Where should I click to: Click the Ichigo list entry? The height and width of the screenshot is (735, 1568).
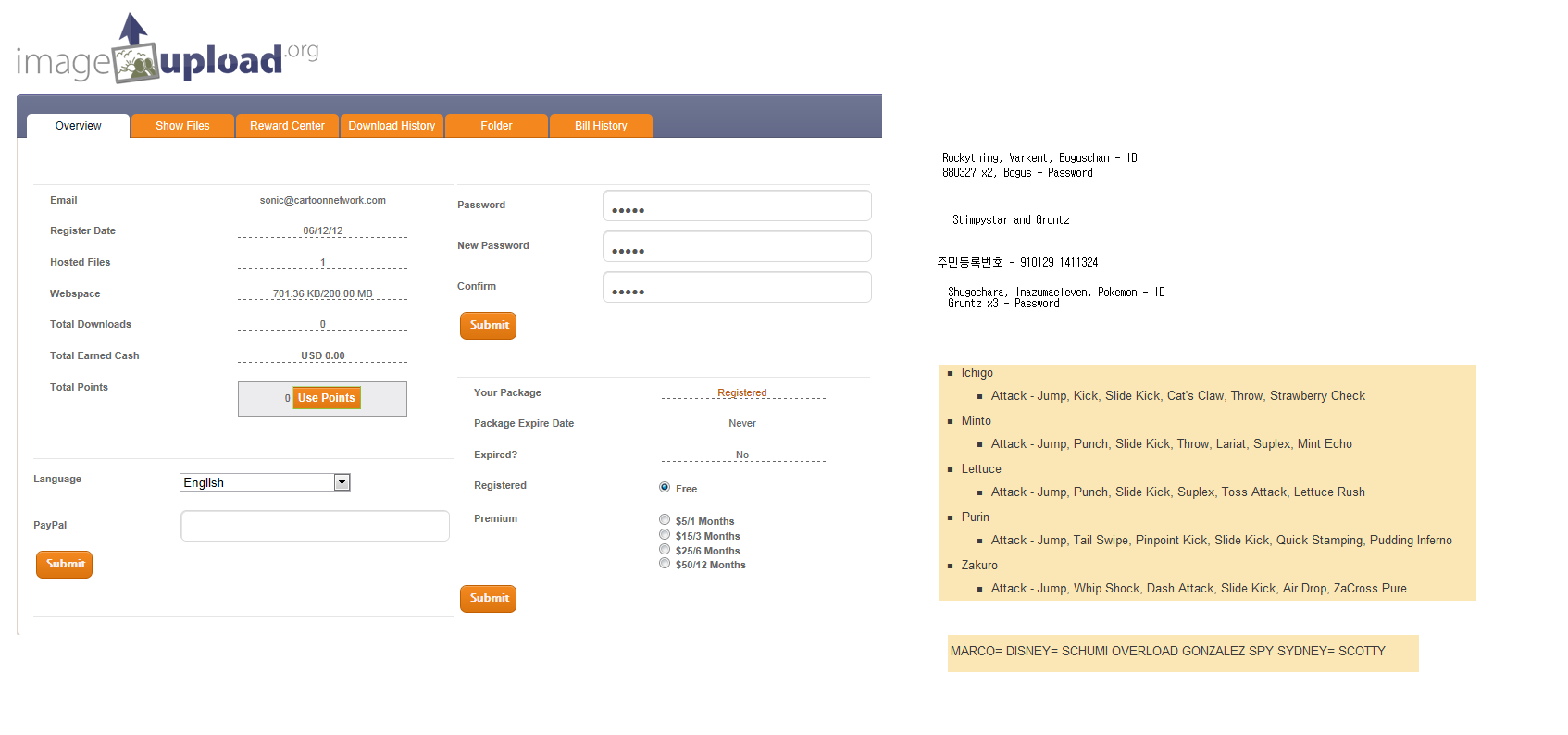pyautogui.click(x=977, y=373)
